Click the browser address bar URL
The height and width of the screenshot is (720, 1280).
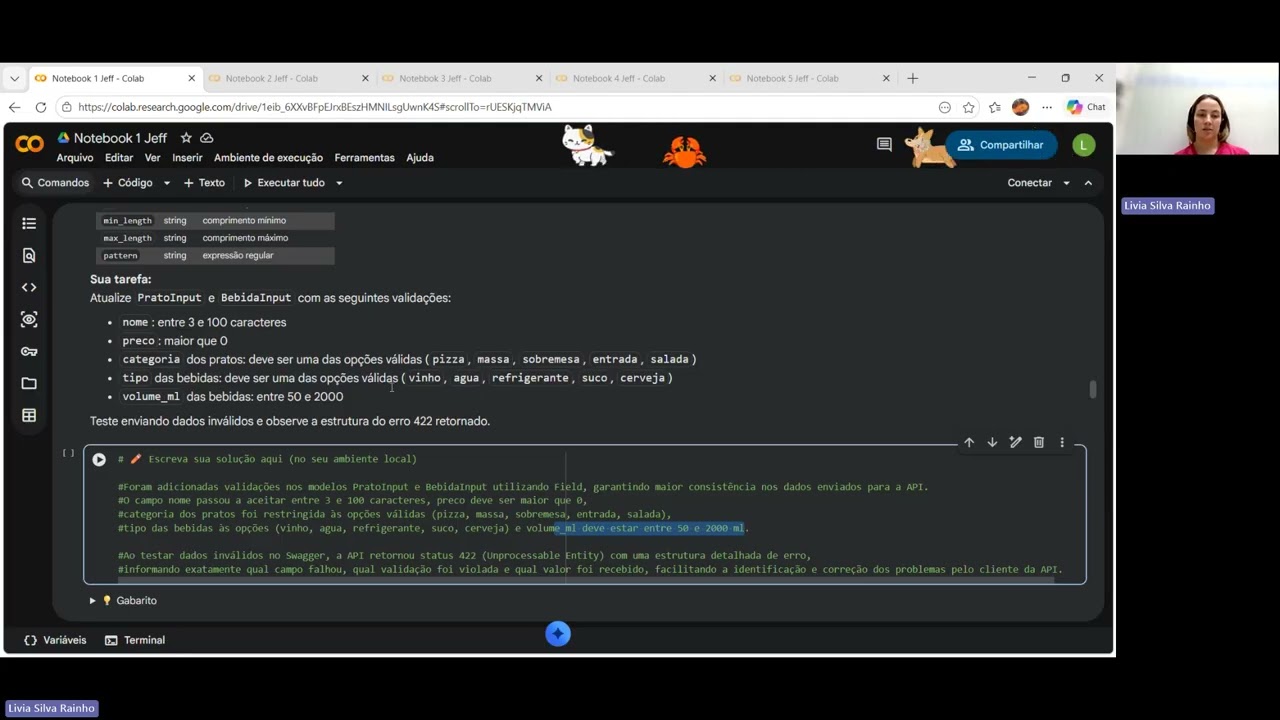point(314,107)
